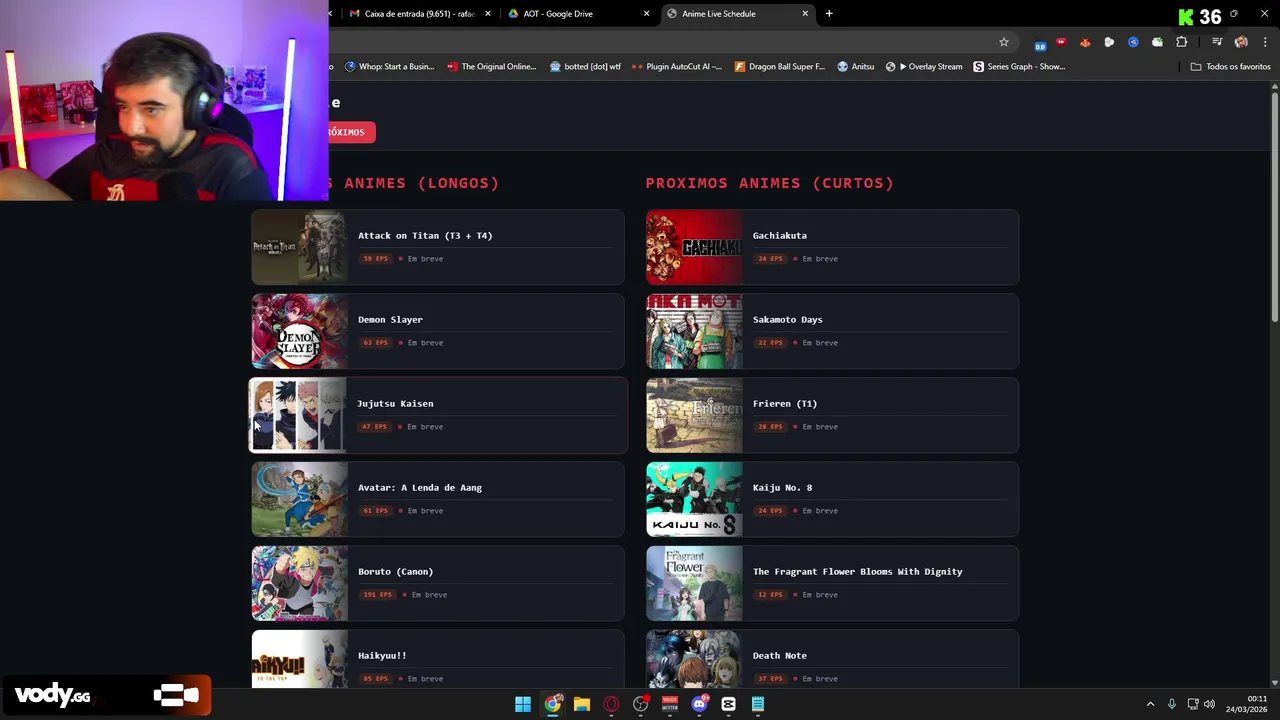Switch to the AOT - Google Drive tab
This screenshot has width=1280, height=720.
coord(578,14)
